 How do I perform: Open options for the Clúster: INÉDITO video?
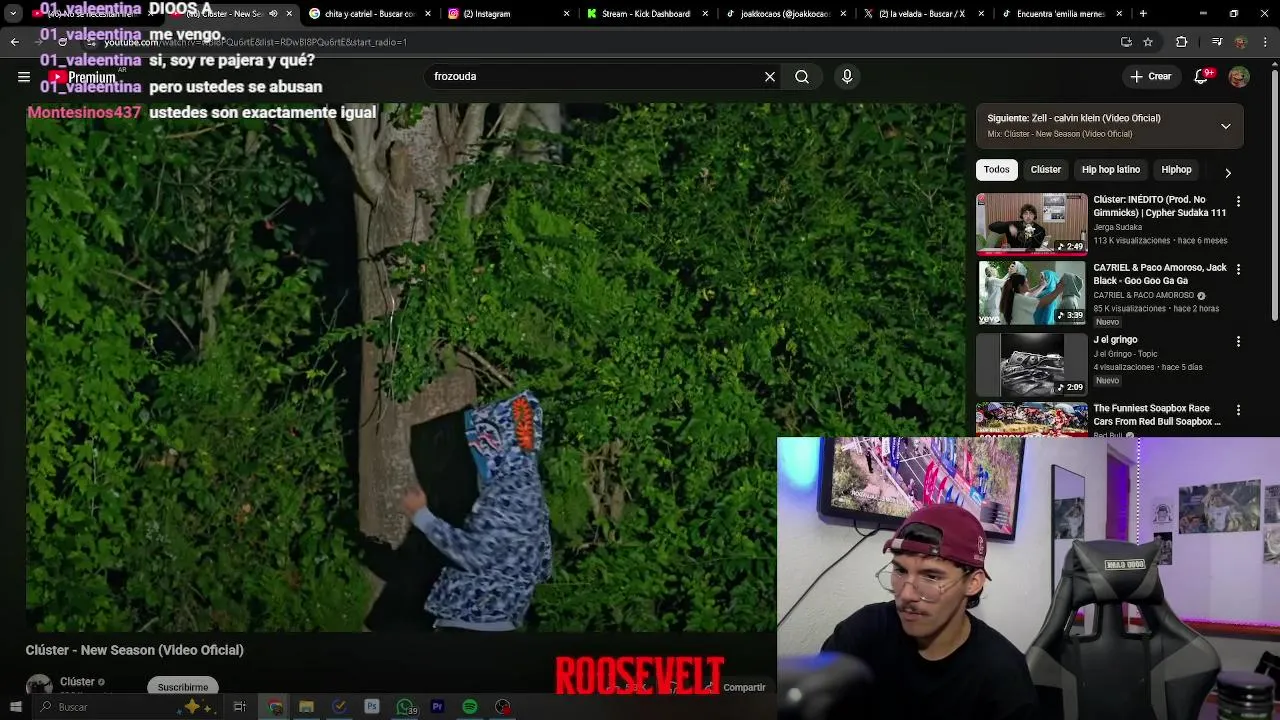click(x=1238, y=202)
